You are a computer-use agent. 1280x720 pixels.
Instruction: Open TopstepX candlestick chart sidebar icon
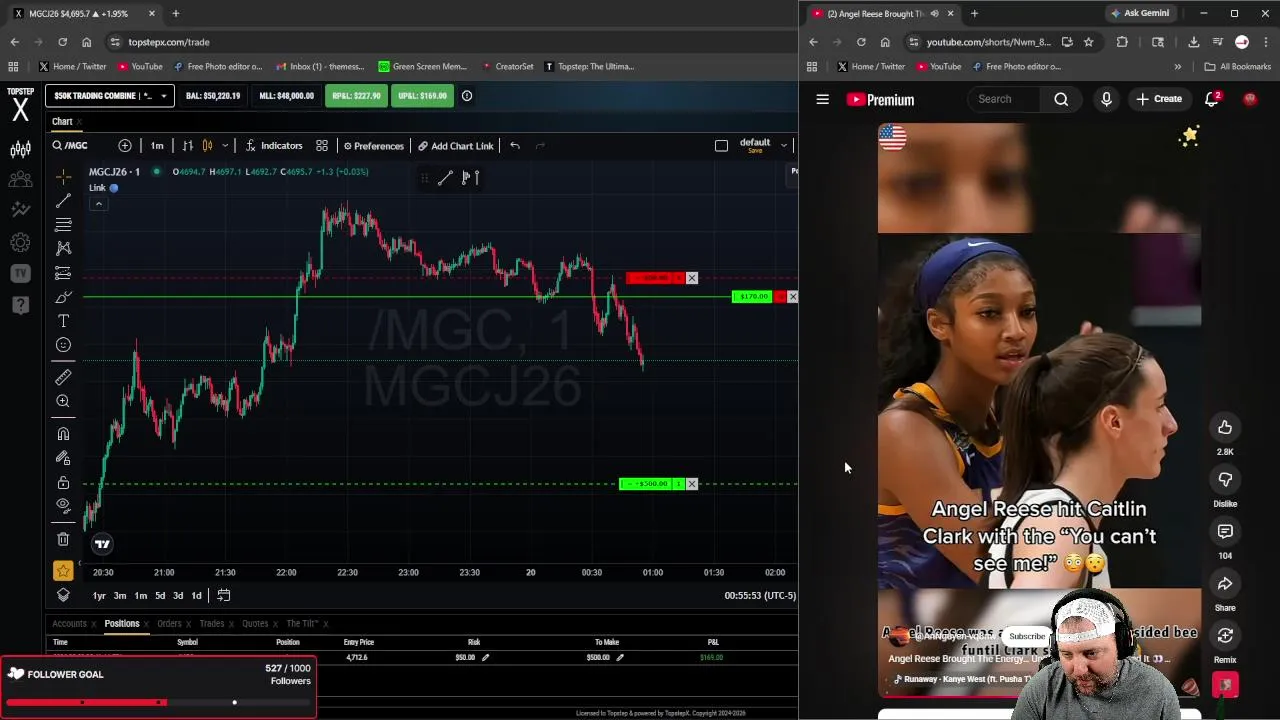20,150
